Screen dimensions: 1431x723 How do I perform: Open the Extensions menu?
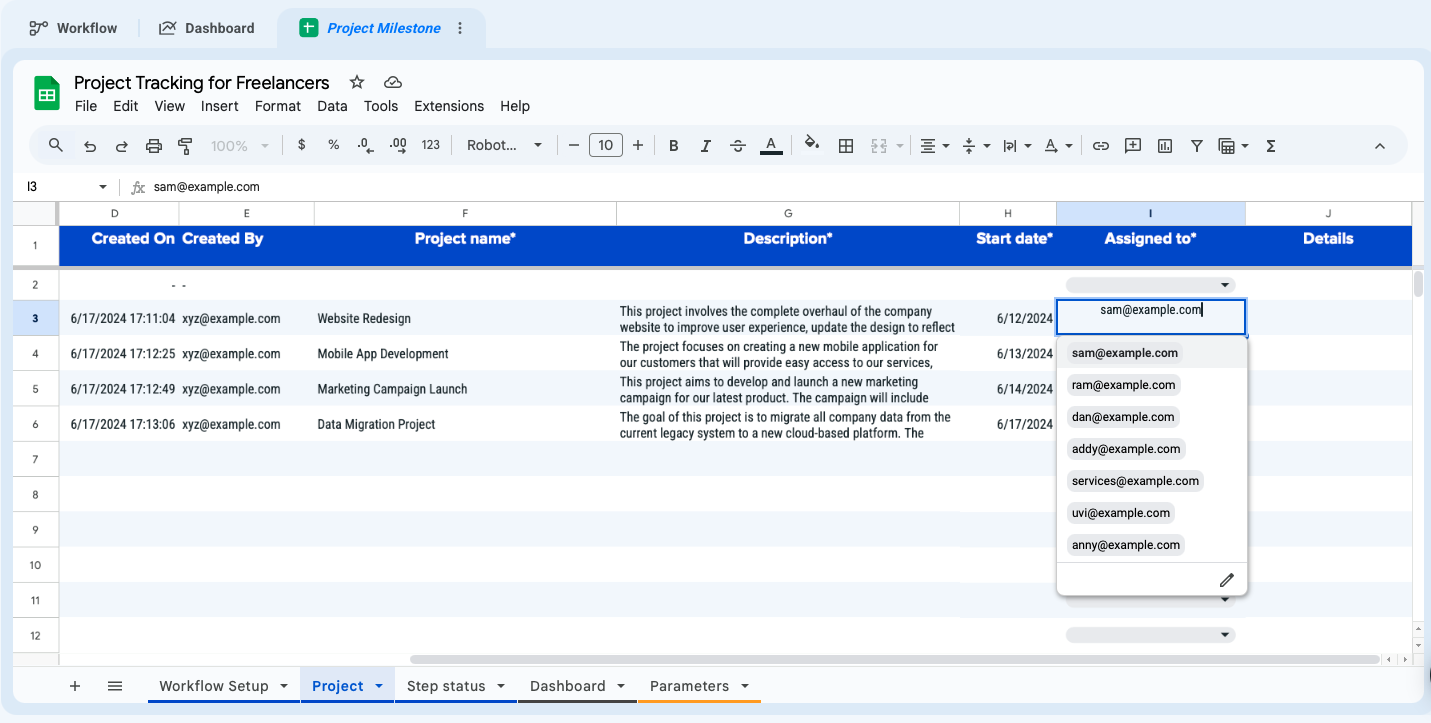click(449, 106)
